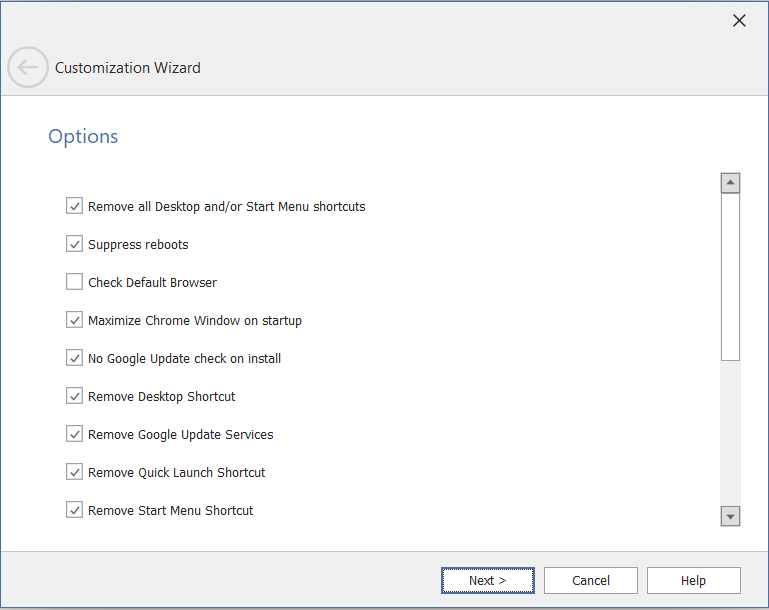The width and height of the screenshot is (769, 610).
Task: Click the Customization Wizard title text
Action: click(128, 68)
